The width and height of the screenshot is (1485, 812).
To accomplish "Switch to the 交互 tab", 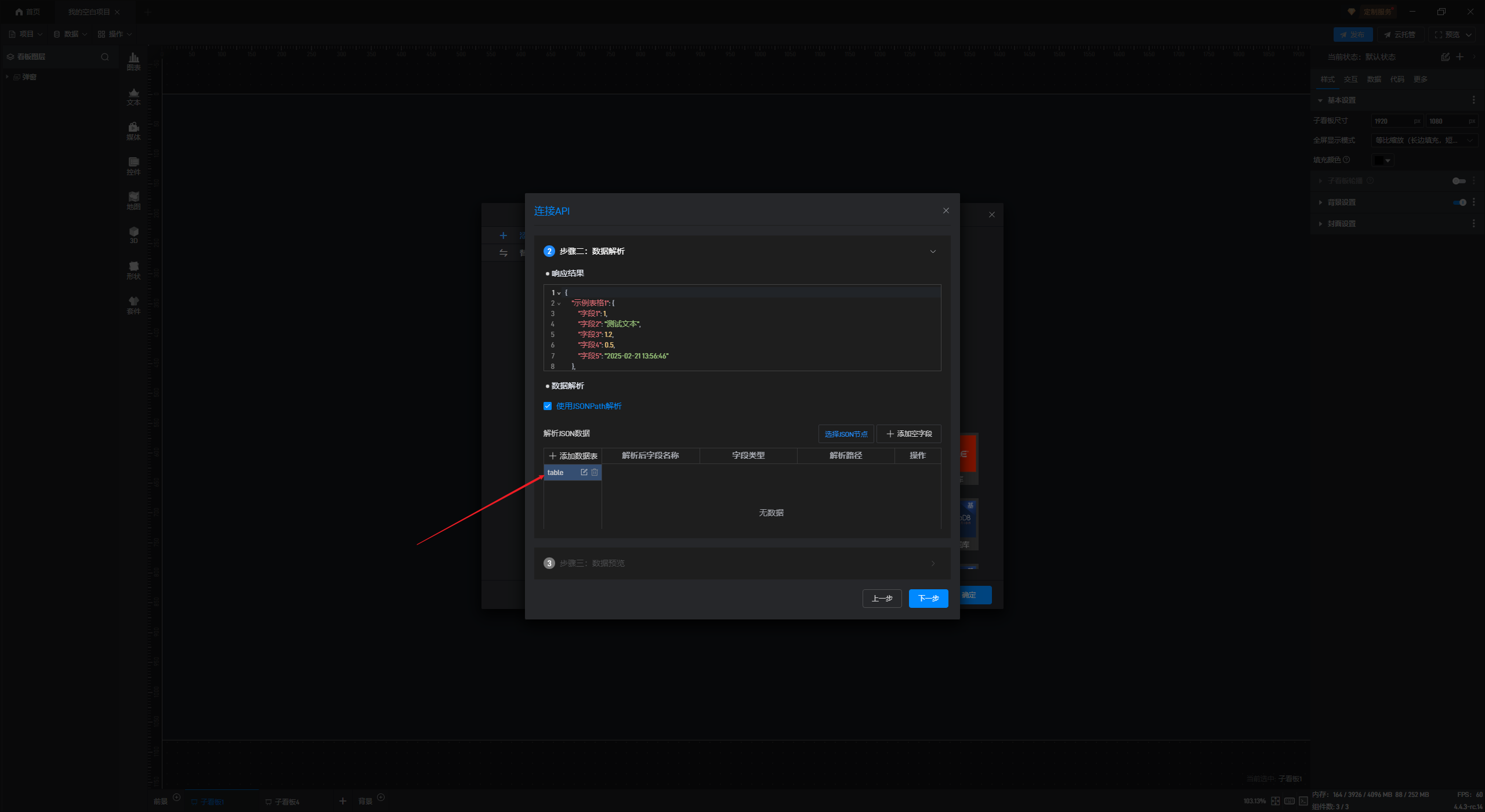I will click(x=1350, y=79).
